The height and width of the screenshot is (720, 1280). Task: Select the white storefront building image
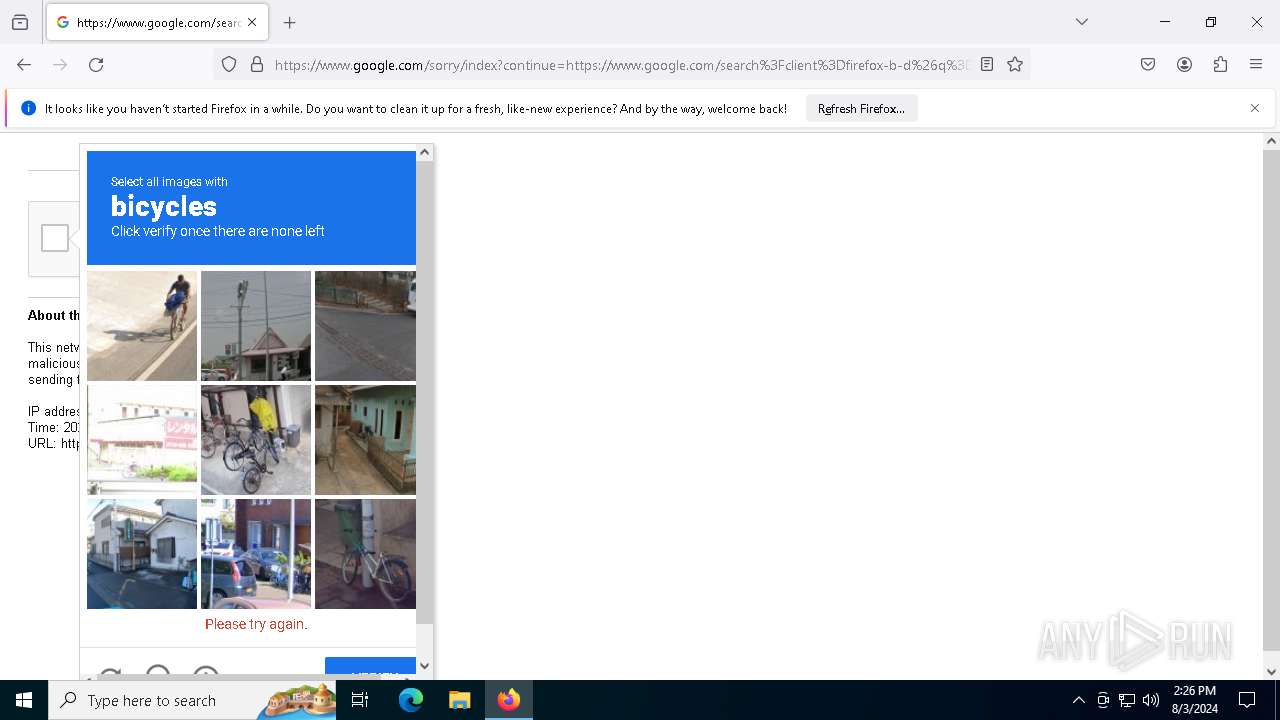tap(142, 440)
